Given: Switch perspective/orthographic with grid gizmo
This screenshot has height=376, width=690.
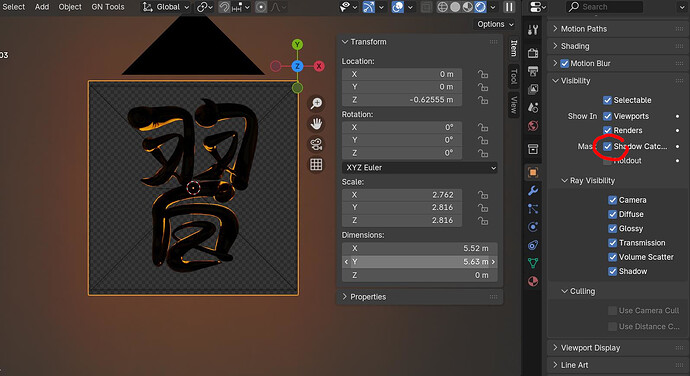Looking at the screenshot, I should [316, 165].
